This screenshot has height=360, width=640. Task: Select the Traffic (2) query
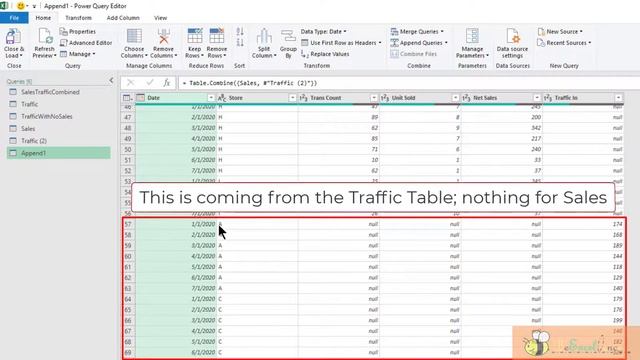click(58, 141)
